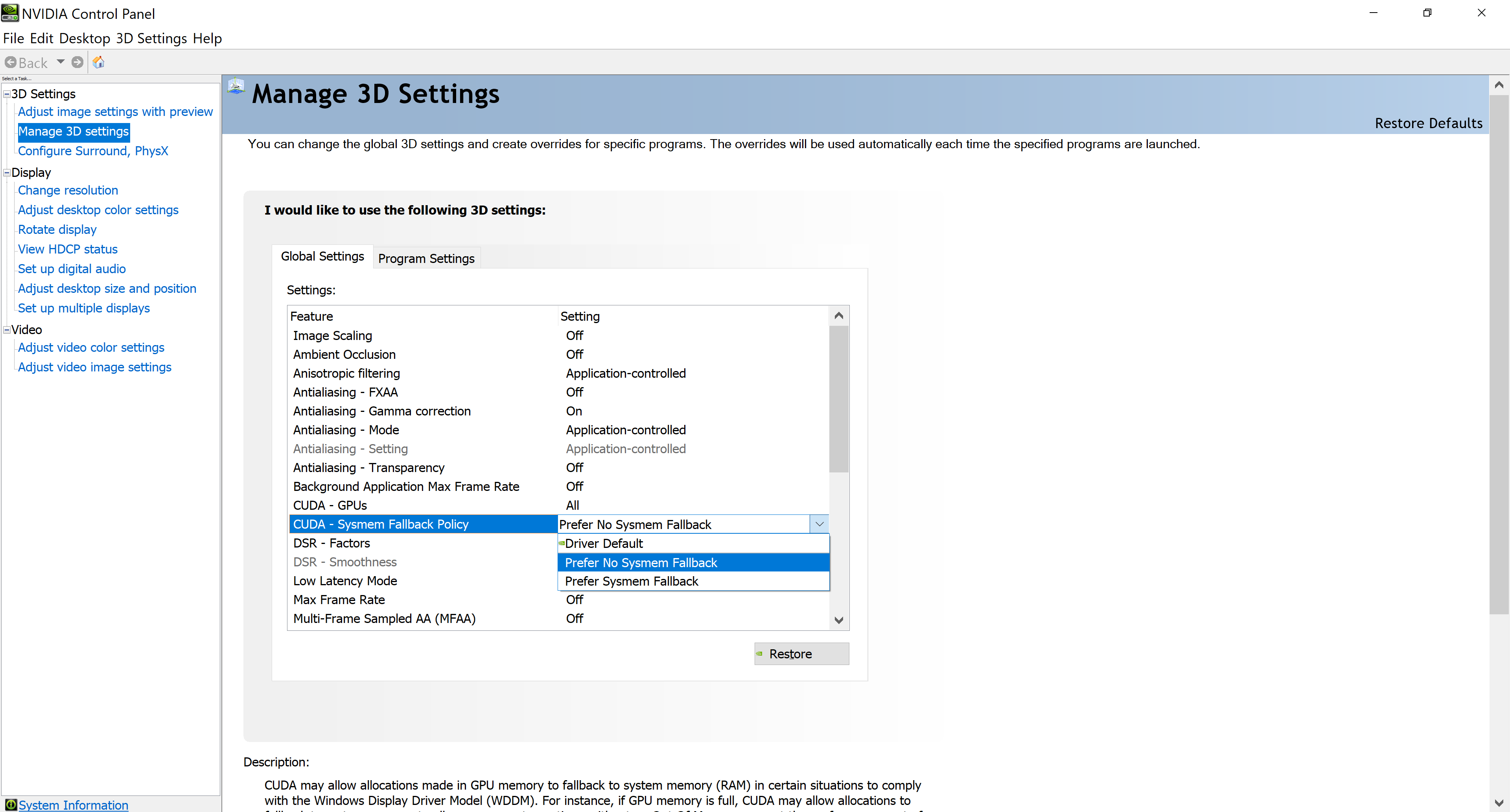Choose Driver Default from the dropdown
Viewport: 1510px width, 812px height.
693,544
